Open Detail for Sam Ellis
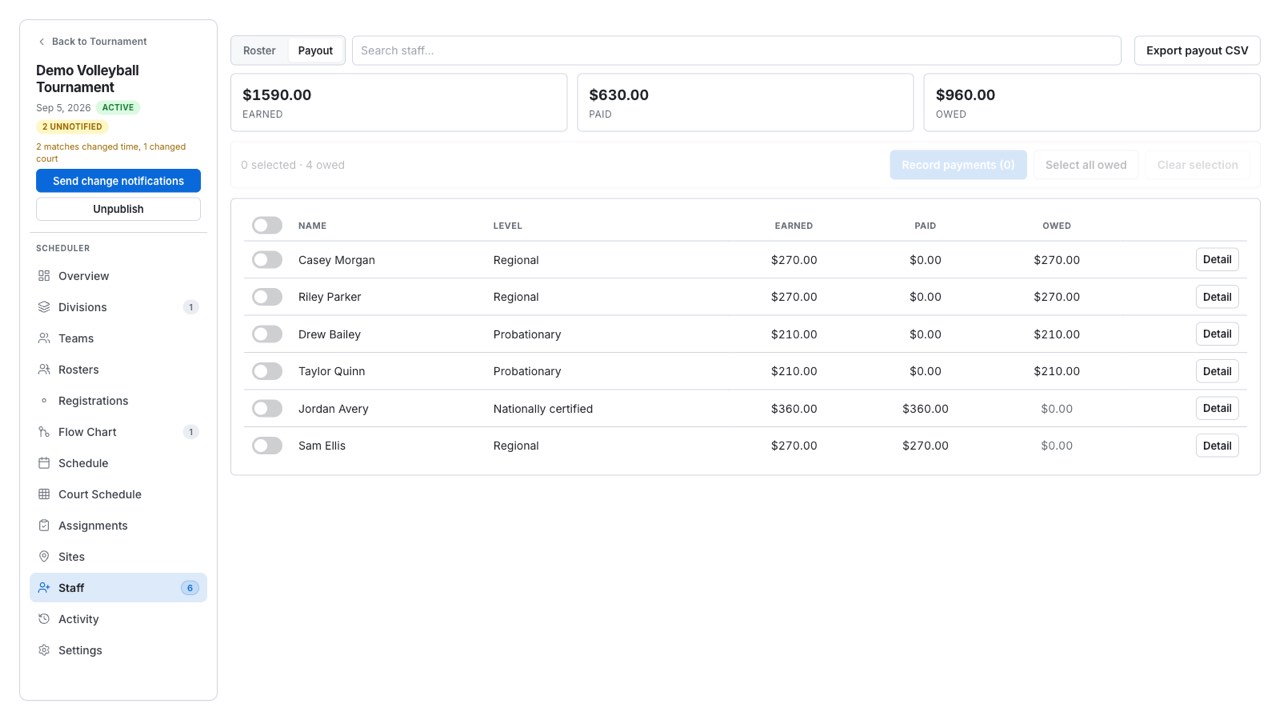 coord(1217,445)
